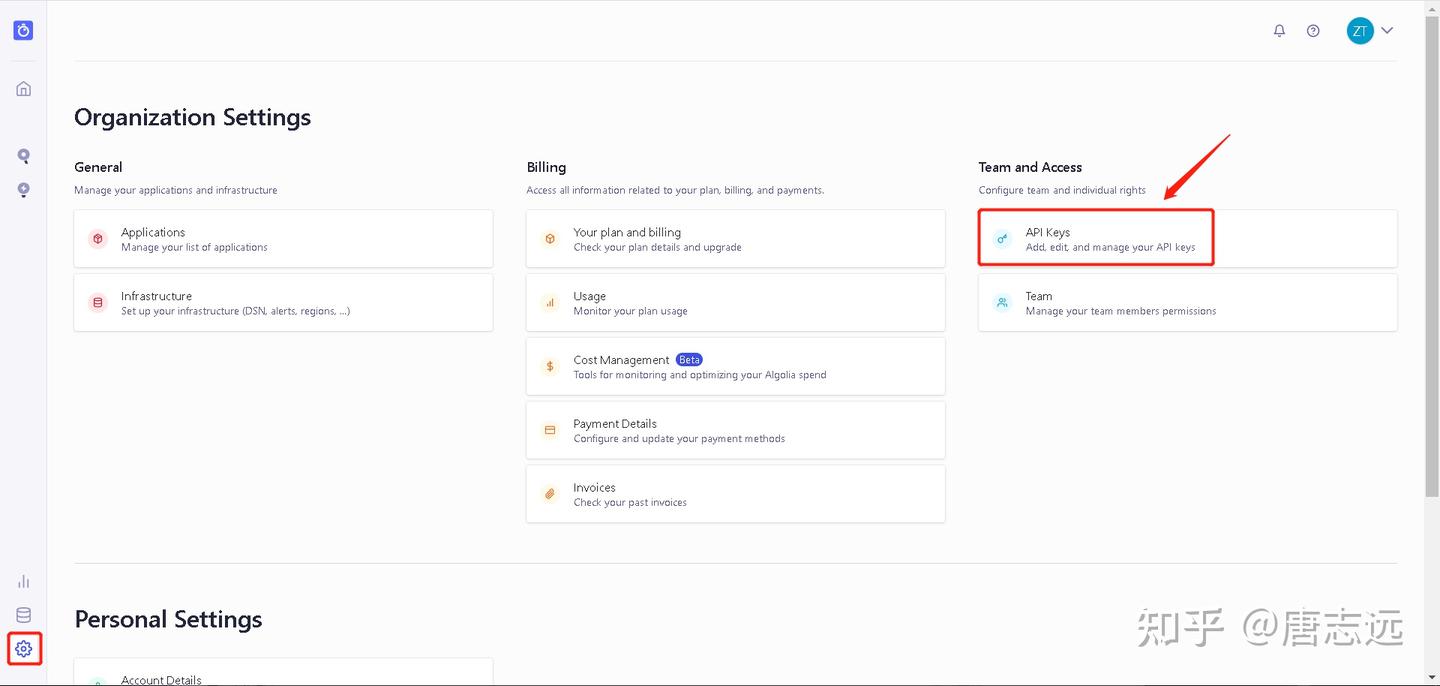
Task: Click the ZT user avatar
Action: coord(1359,31)
